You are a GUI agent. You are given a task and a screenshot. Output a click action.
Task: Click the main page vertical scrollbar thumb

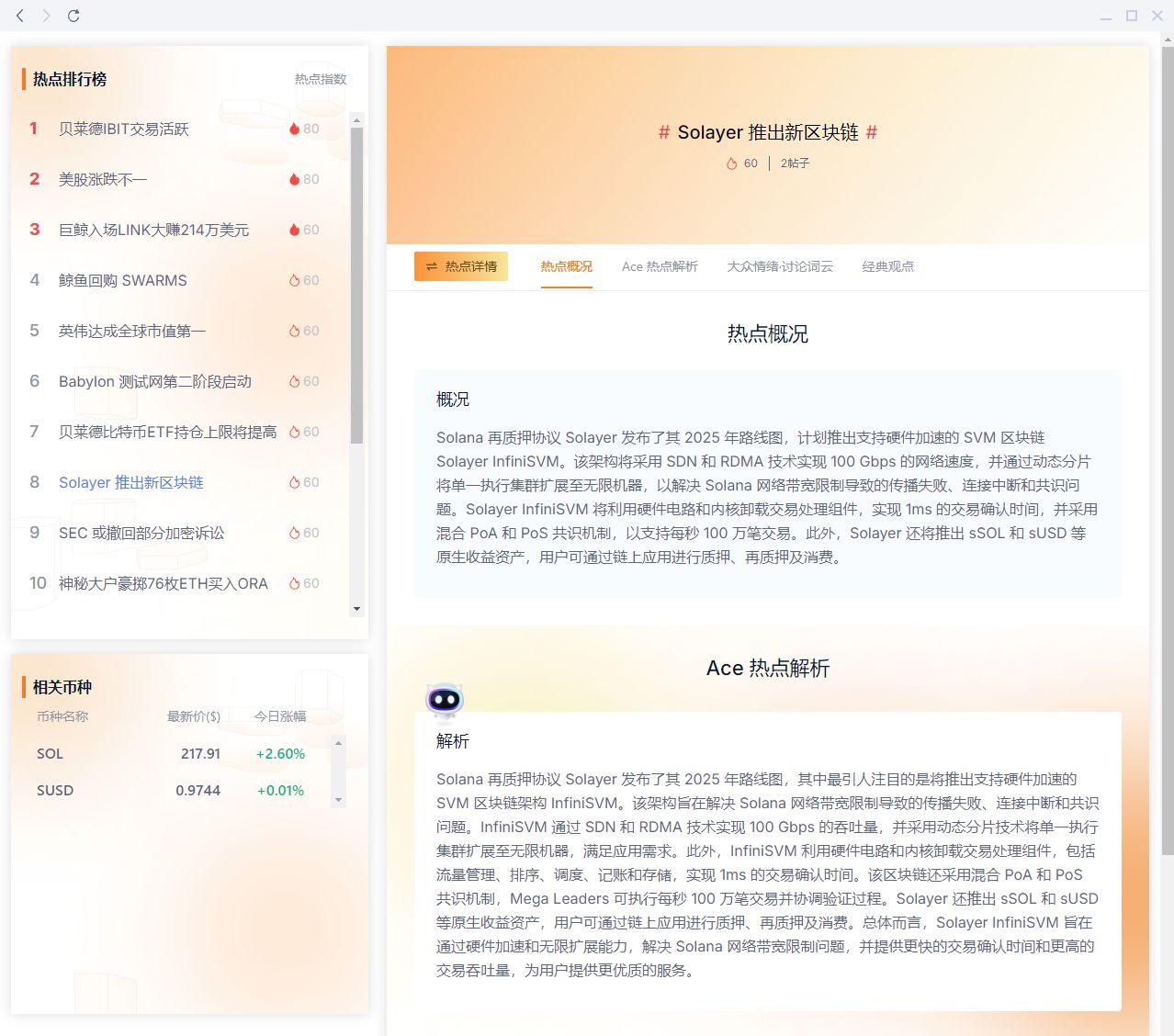tap(1168, 451)
